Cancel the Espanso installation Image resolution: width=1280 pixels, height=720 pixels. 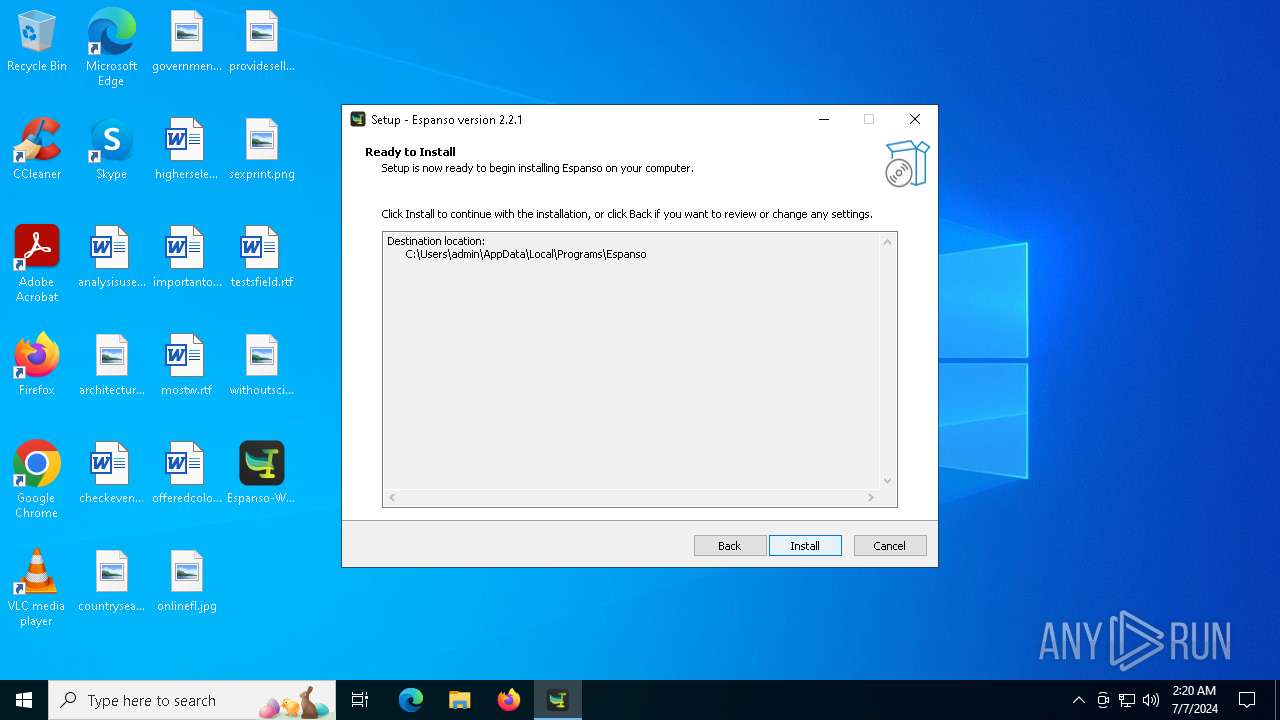pos(890,546)
